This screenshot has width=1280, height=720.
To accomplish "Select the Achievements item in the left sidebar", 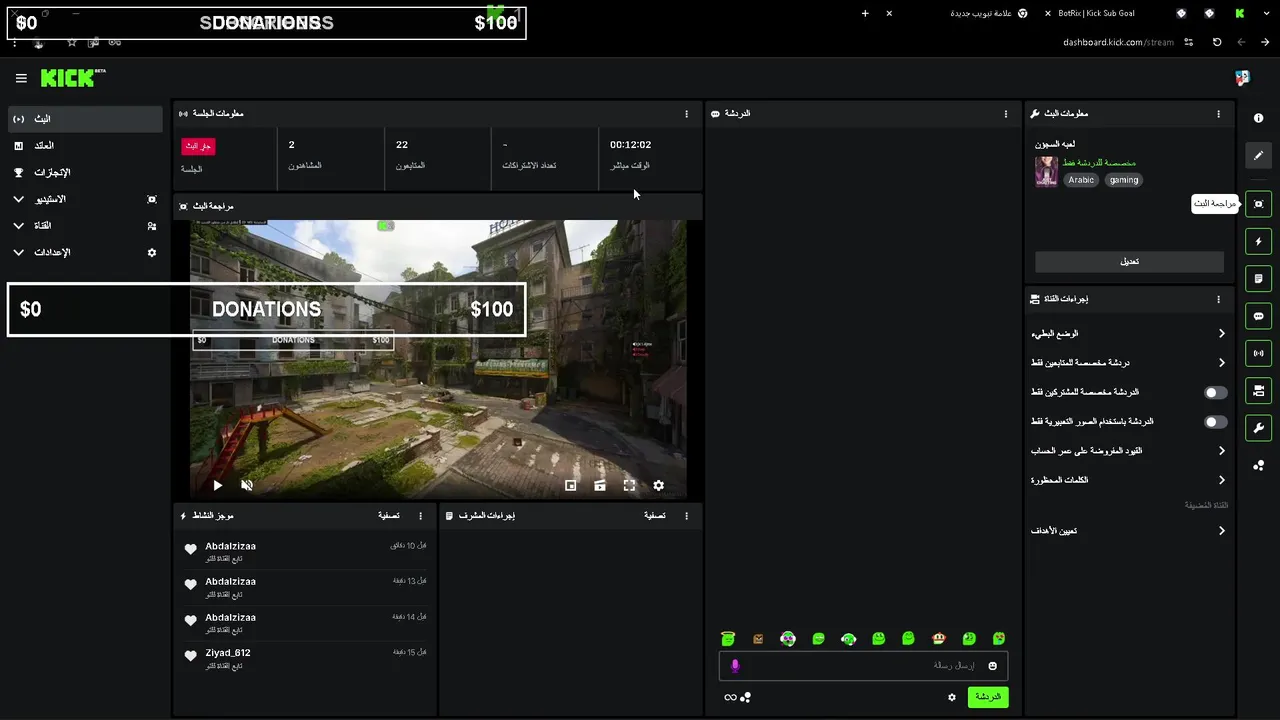I will [x=85, y=173].
